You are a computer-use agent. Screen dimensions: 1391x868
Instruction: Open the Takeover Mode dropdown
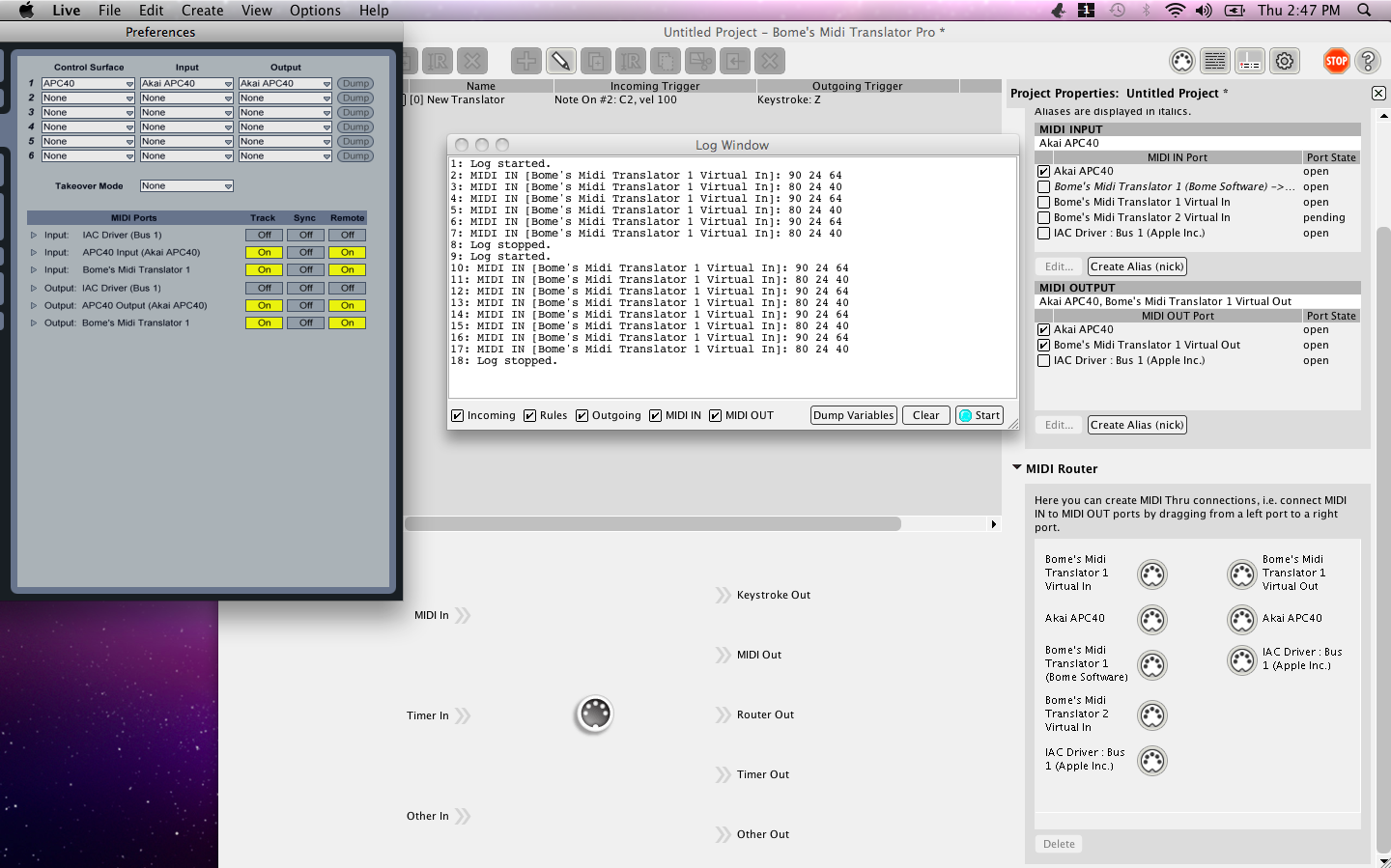(x=187, y=186)
